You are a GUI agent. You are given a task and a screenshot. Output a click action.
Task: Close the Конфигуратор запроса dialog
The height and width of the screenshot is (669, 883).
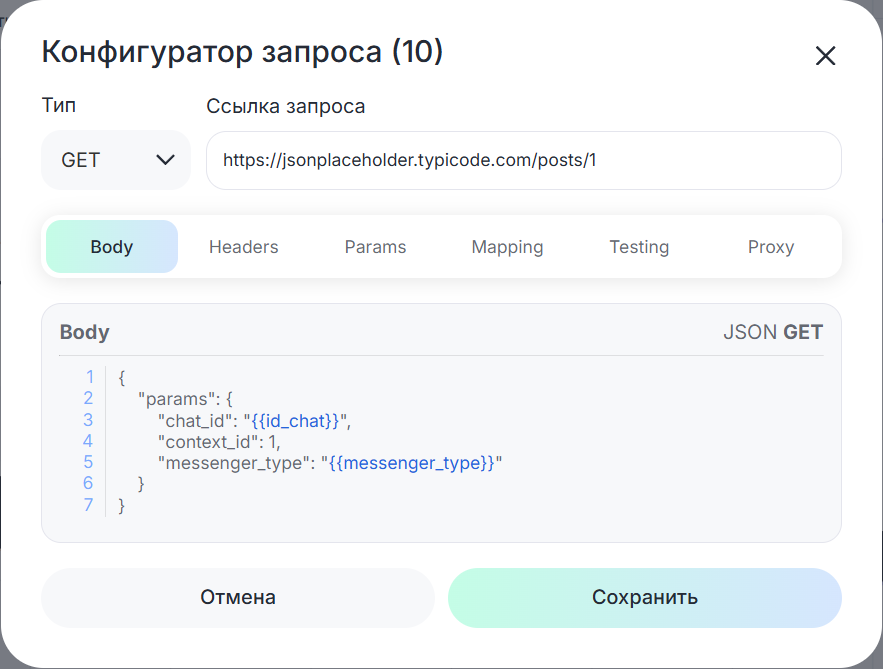click(x=825, y=56)
